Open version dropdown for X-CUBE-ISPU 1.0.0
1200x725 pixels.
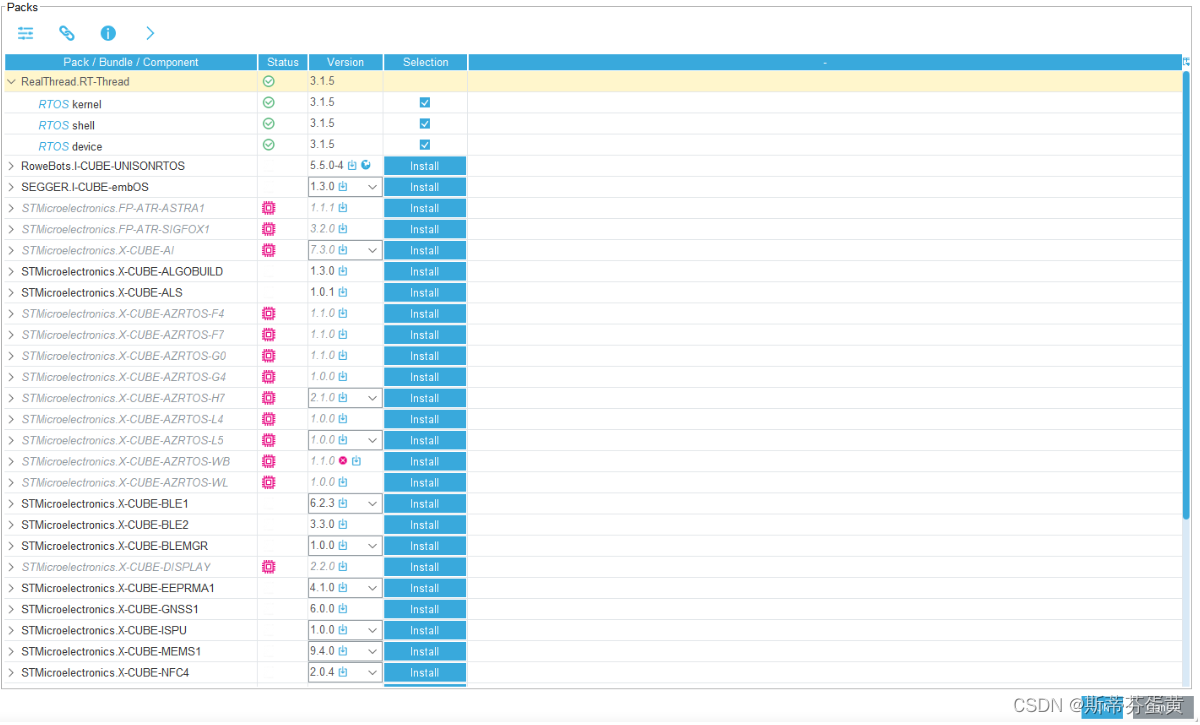click(x=373, y=630)
